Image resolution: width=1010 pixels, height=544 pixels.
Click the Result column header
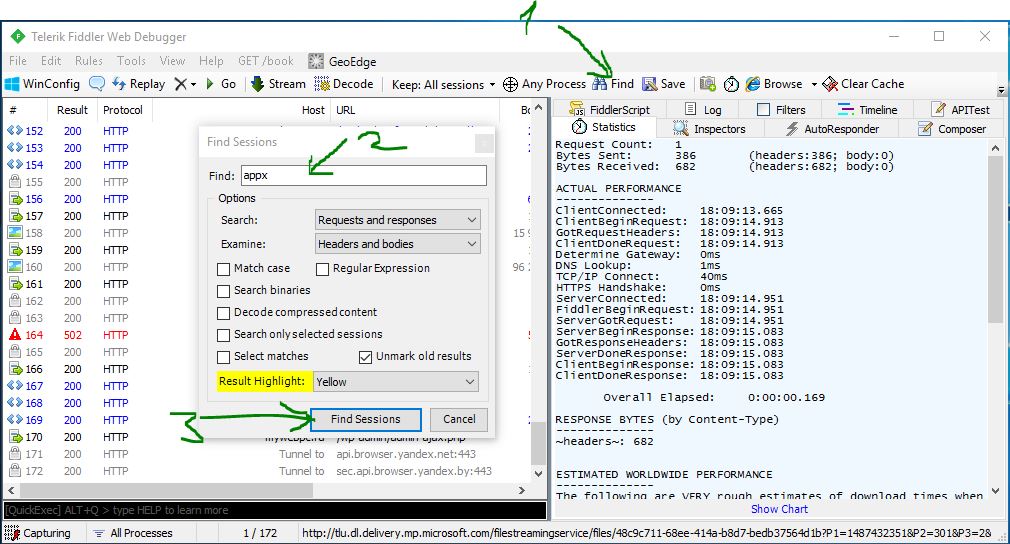click(x=72, y=110)
